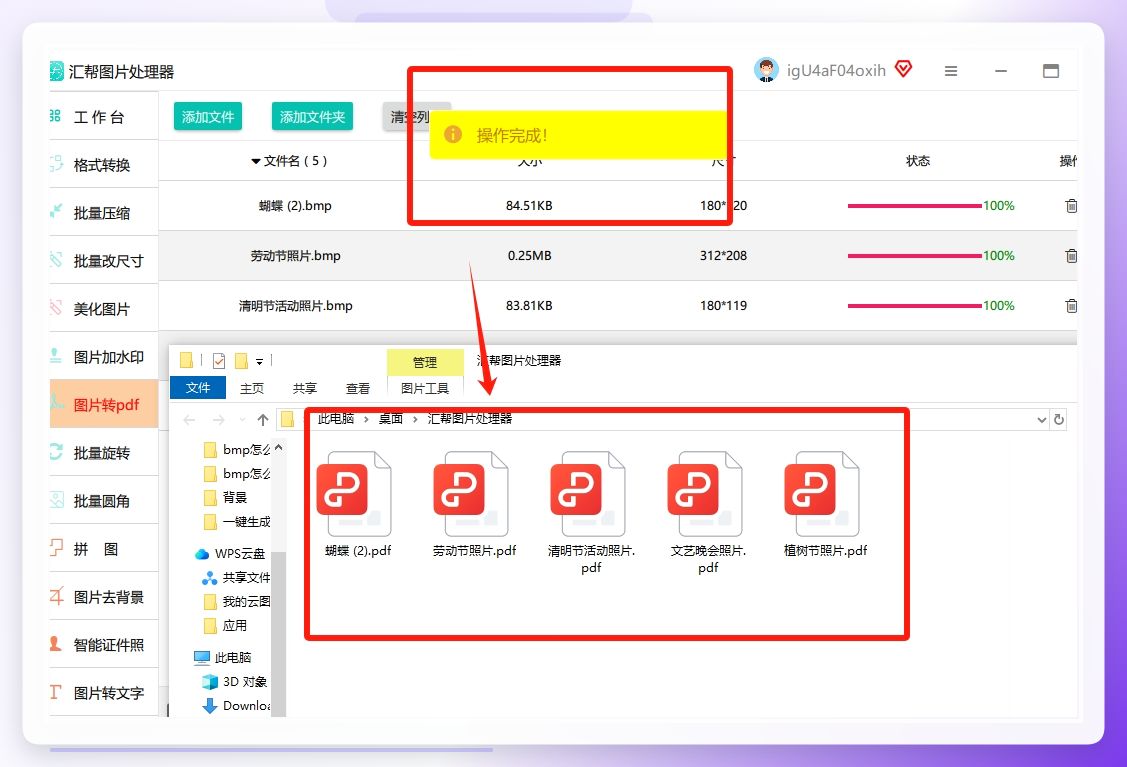Select the 一键生成 folder in tree

point(237,522)
